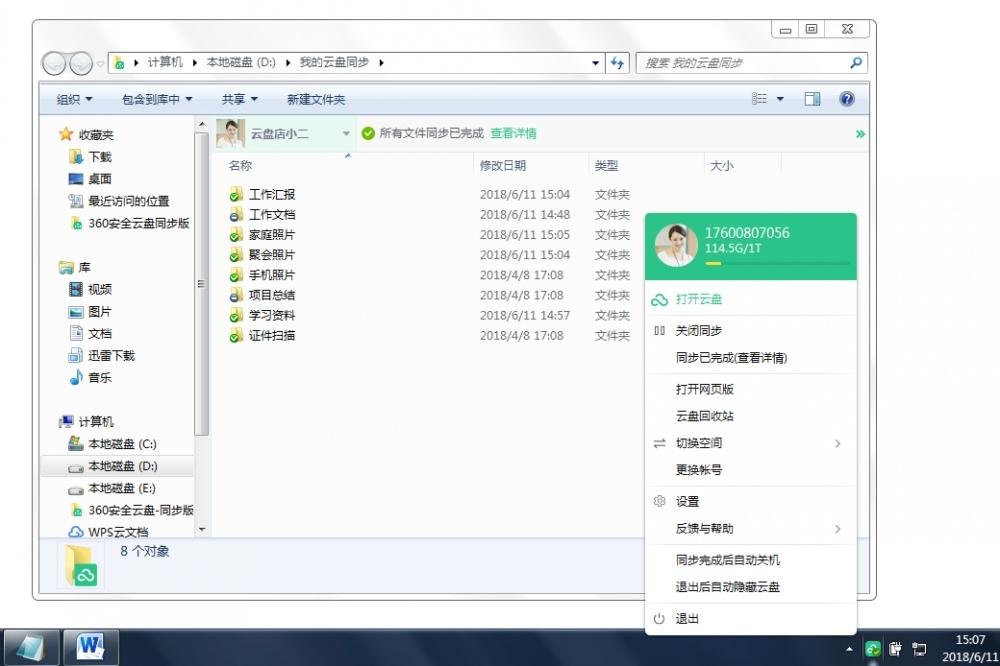Open the 360 cloud tray icon in taskbar
This screenshot has width=1000, height=666.
click(x=873, y=648)
